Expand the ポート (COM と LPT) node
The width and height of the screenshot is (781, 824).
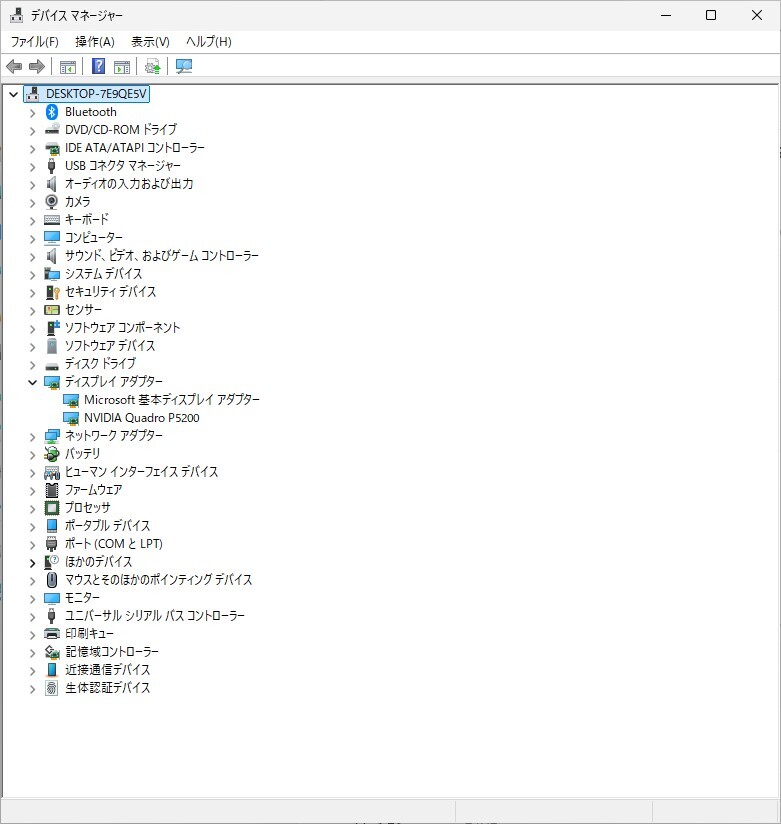coord(33,545)
